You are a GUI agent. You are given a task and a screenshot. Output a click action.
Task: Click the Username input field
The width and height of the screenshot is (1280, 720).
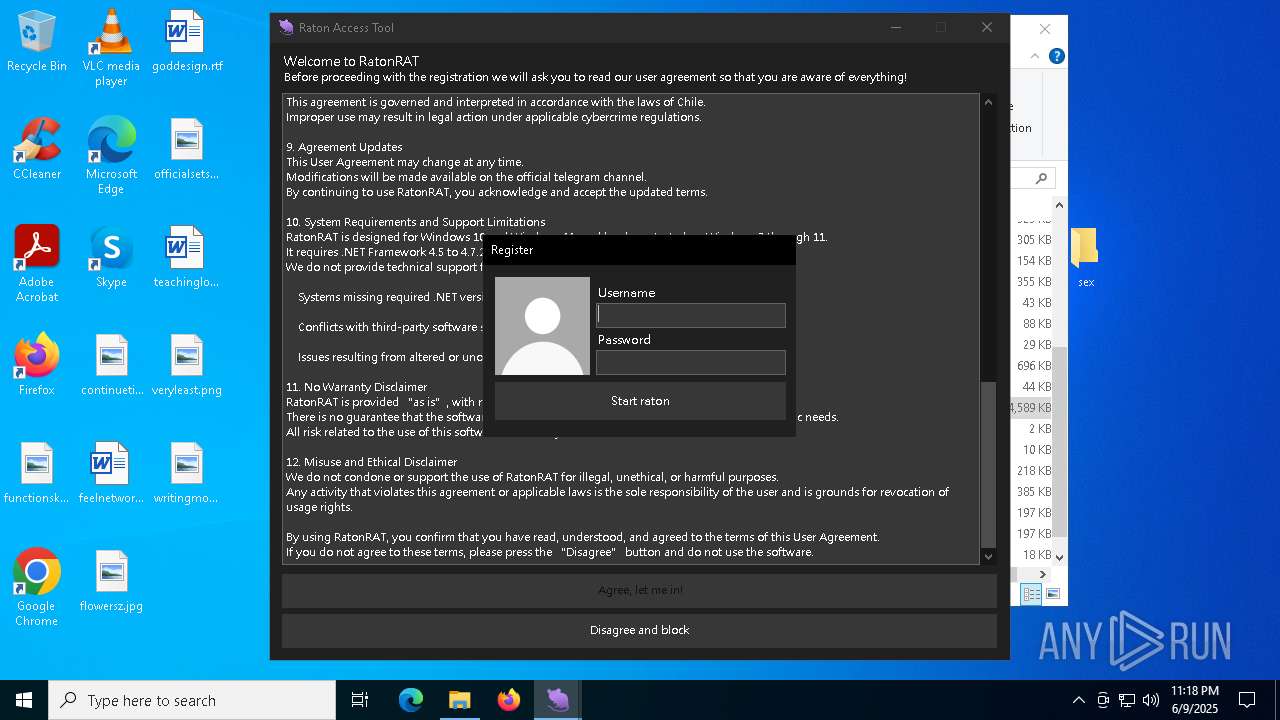pyautogui.click(x=691, y=315)
